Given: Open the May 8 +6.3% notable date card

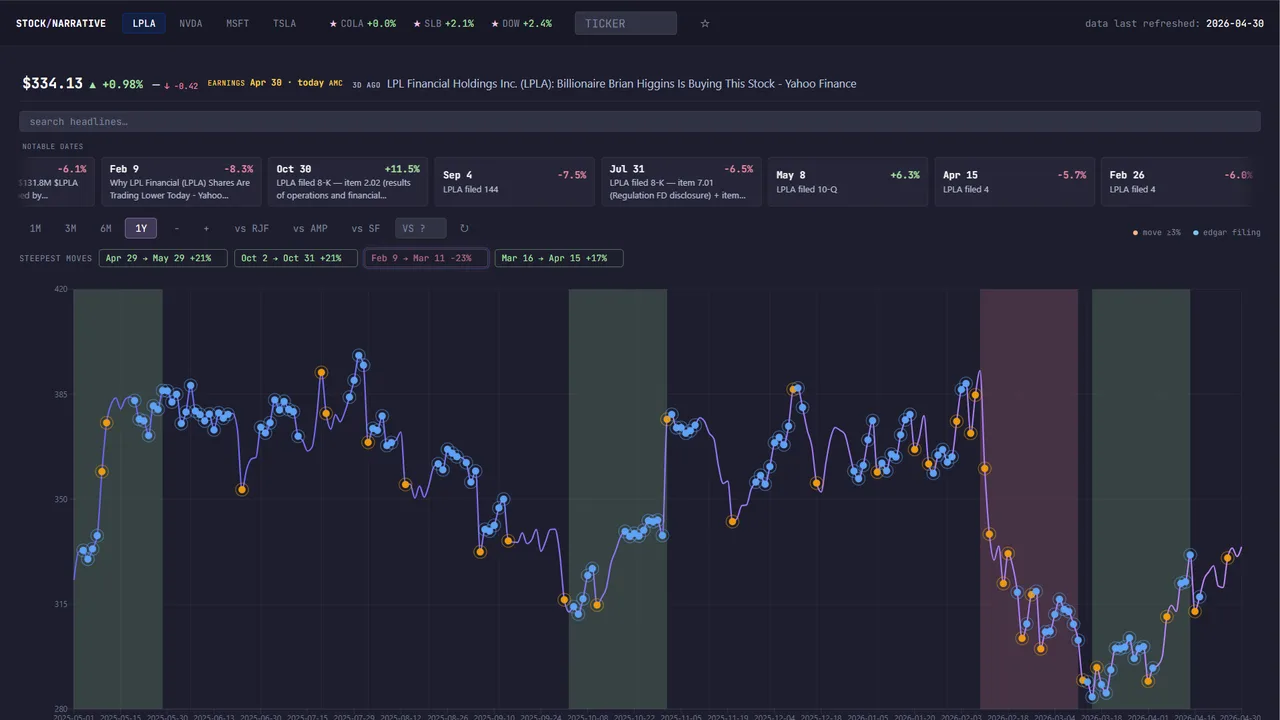Looking at the screenshot, I should [x=848, y=181].
